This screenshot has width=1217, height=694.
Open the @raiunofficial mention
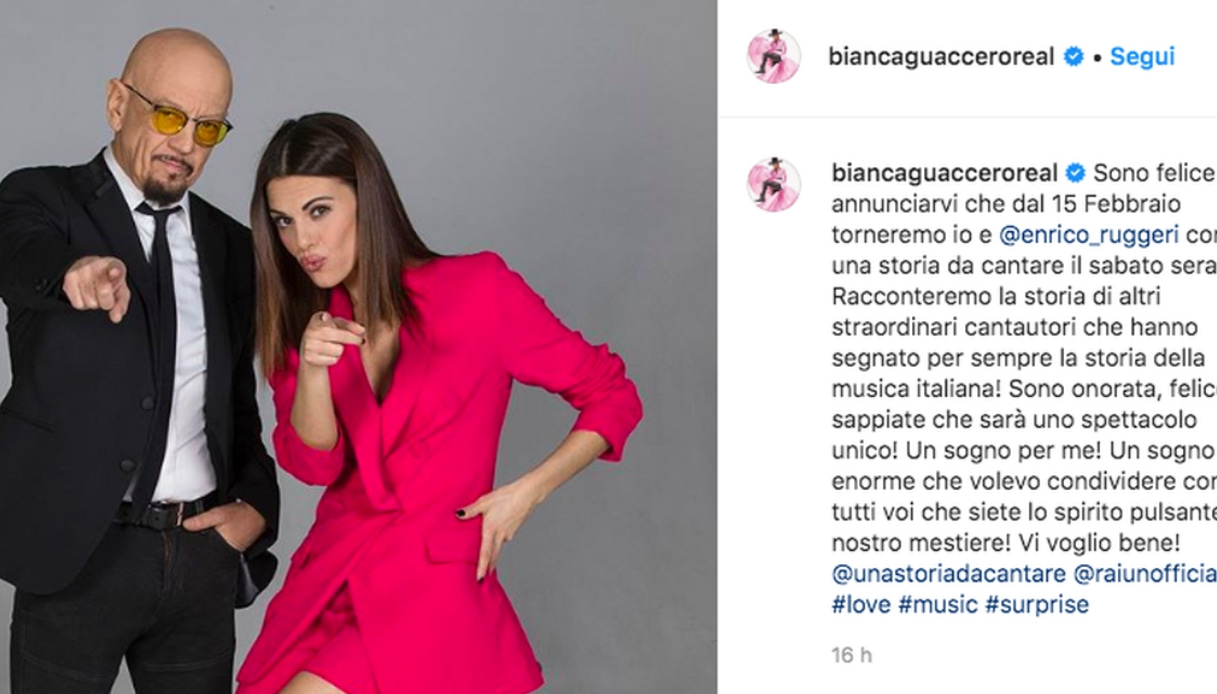1145,574
